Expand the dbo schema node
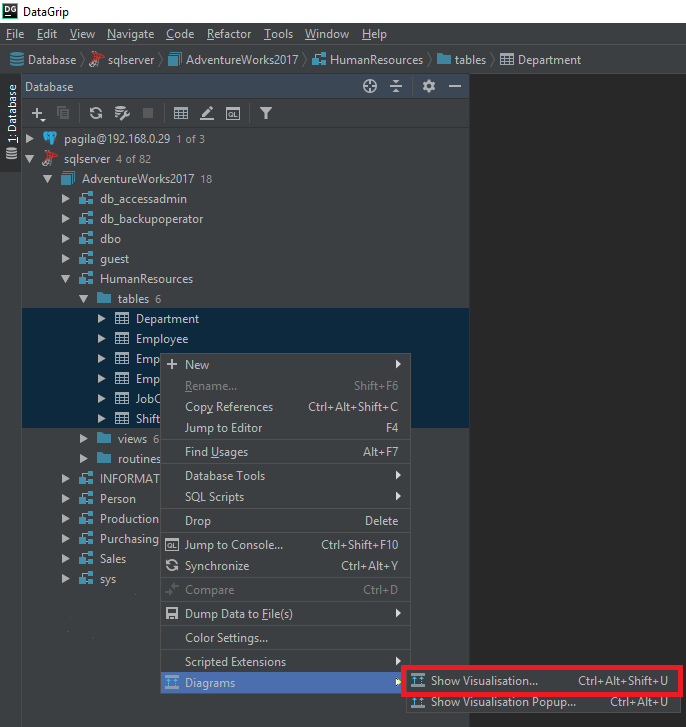The image size is (686, 727). [x=66, y=239]
